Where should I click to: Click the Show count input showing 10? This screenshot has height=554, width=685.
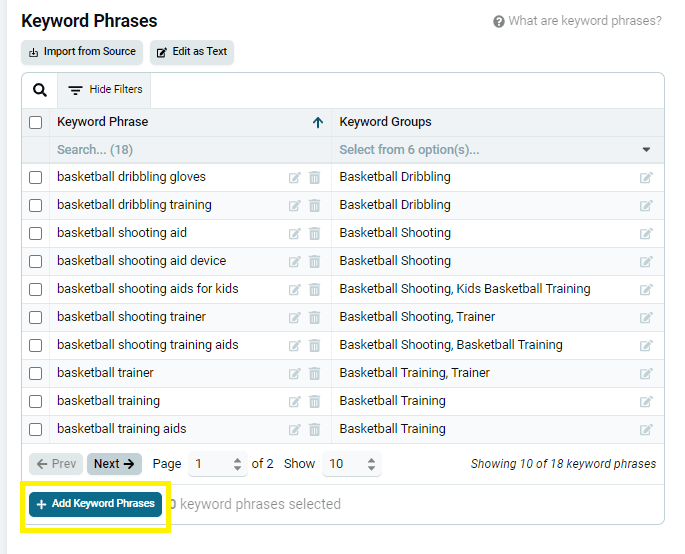(x=352, y=464)
